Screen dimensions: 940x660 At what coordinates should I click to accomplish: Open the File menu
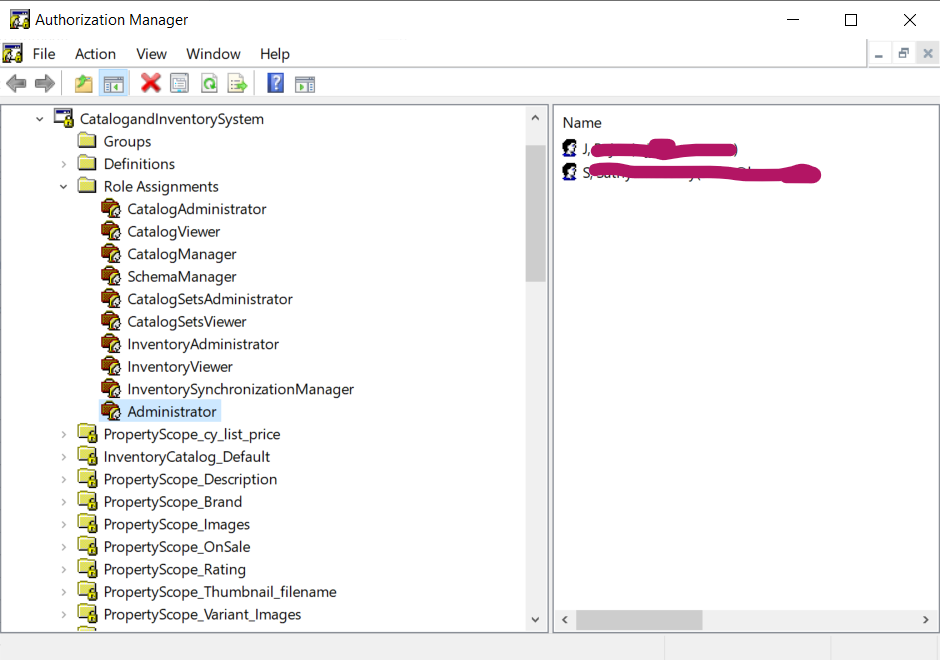pos(44,54)
